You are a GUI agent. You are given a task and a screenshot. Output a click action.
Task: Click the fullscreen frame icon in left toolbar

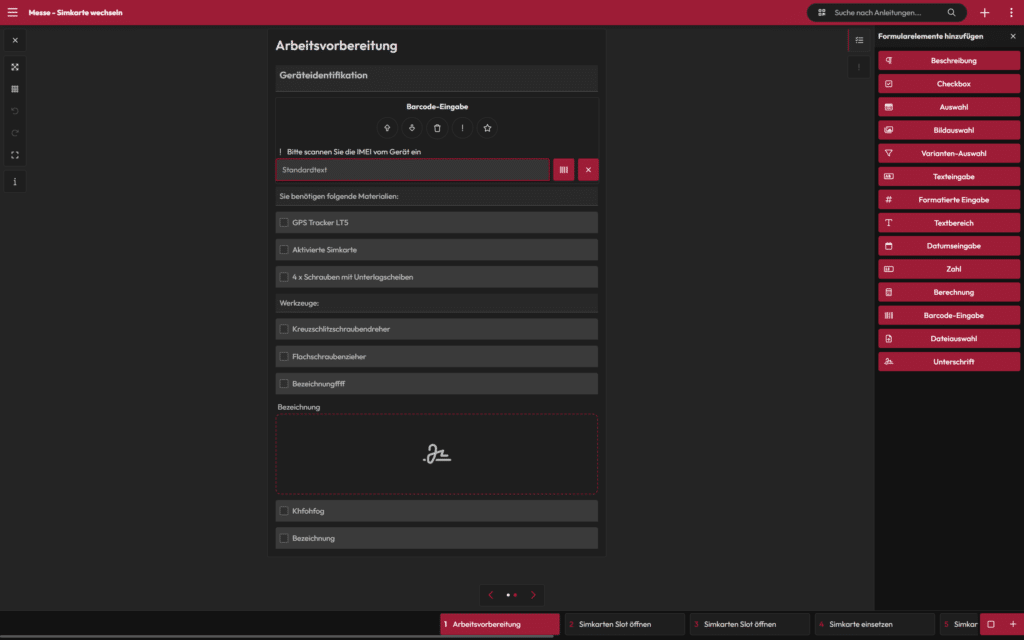pos(15,155)
